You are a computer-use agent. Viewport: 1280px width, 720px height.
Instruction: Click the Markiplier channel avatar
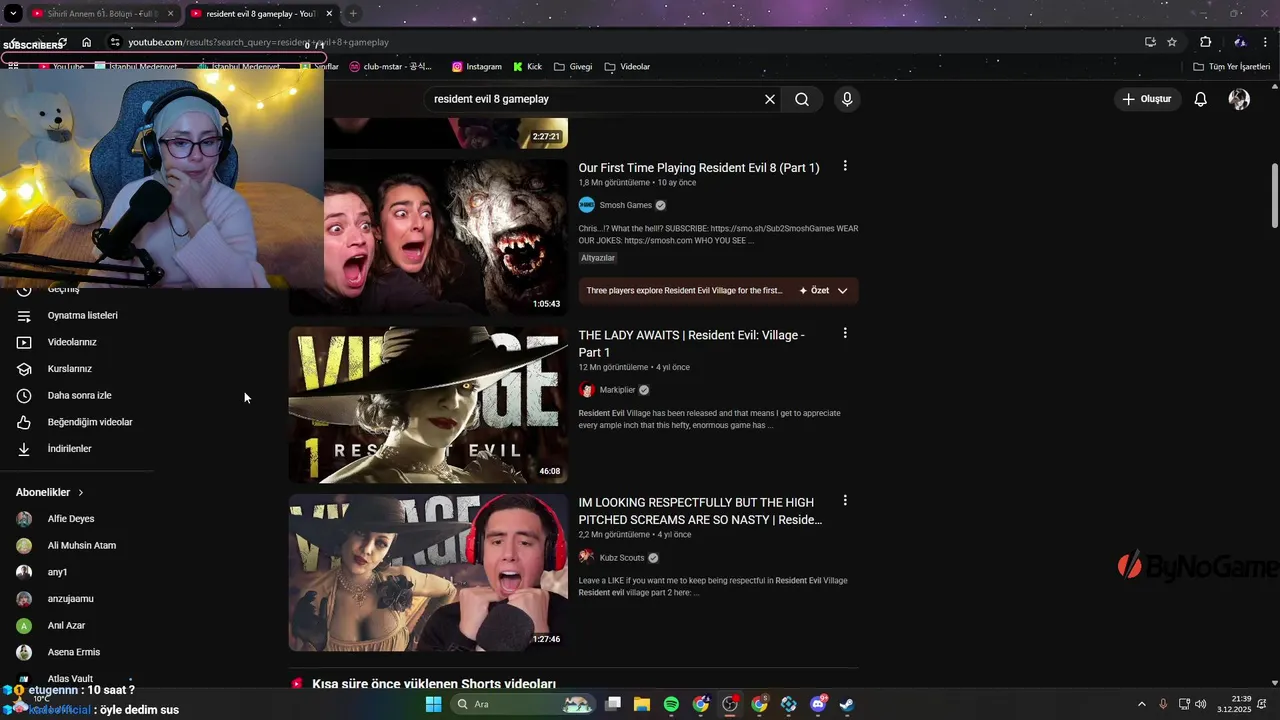(587, 390)
